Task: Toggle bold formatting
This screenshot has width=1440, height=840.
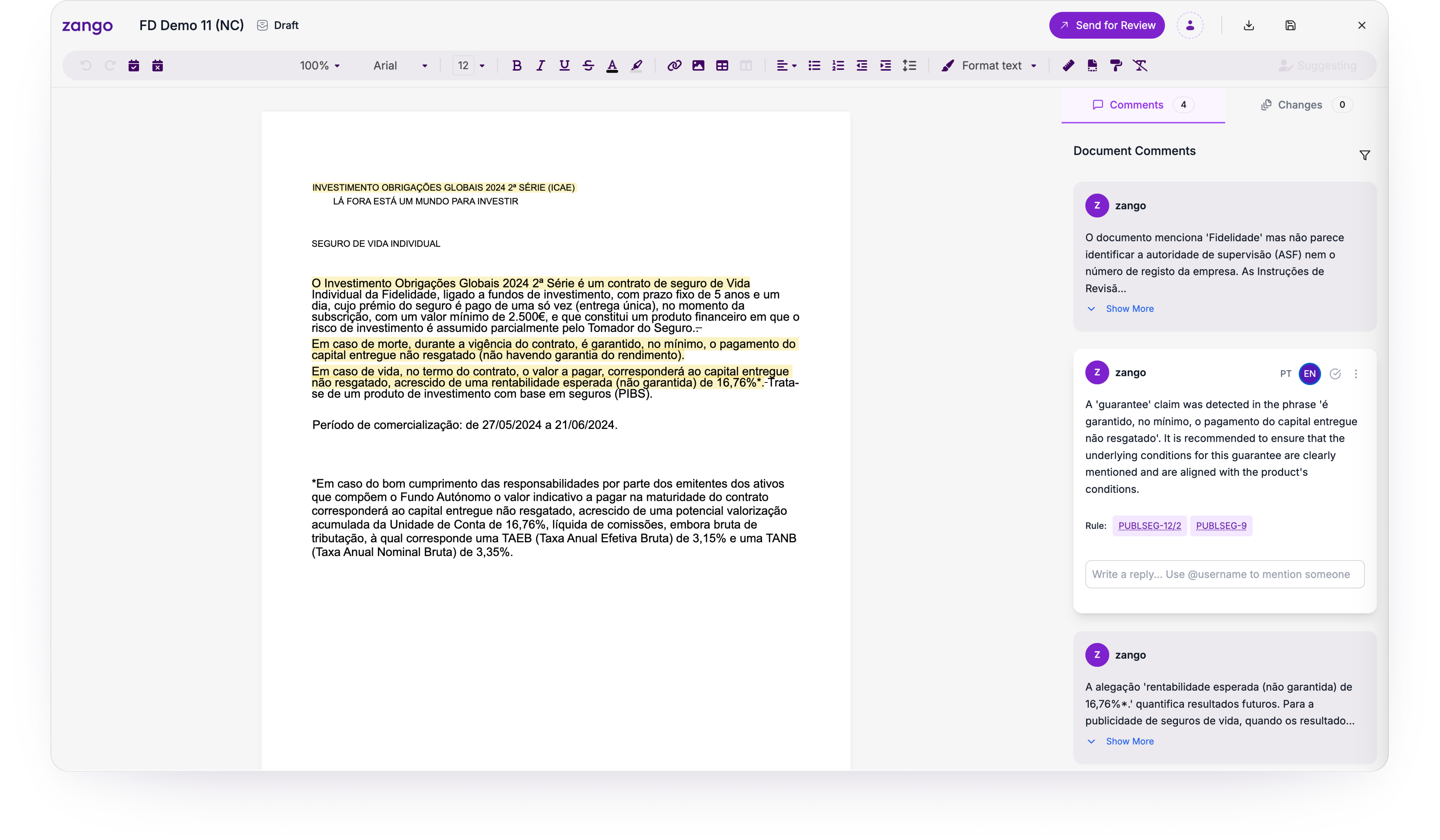Action: 517,66
